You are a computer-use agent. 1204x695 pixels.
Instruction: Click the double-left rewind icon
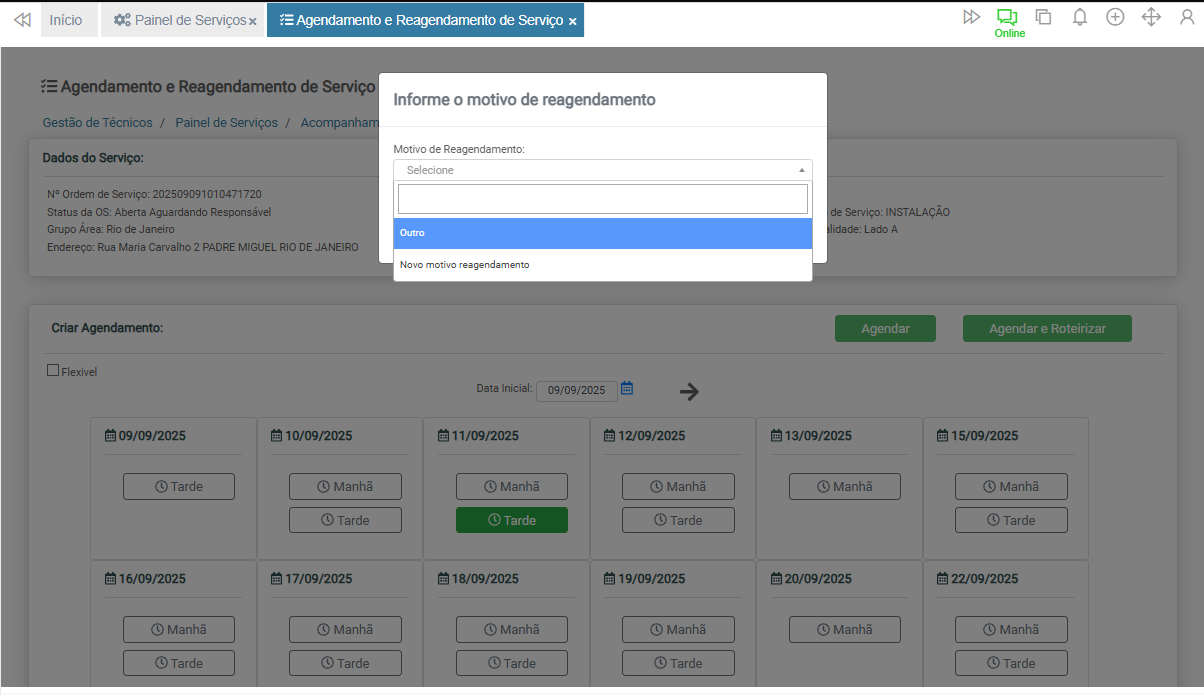click(x=22, y=20)
